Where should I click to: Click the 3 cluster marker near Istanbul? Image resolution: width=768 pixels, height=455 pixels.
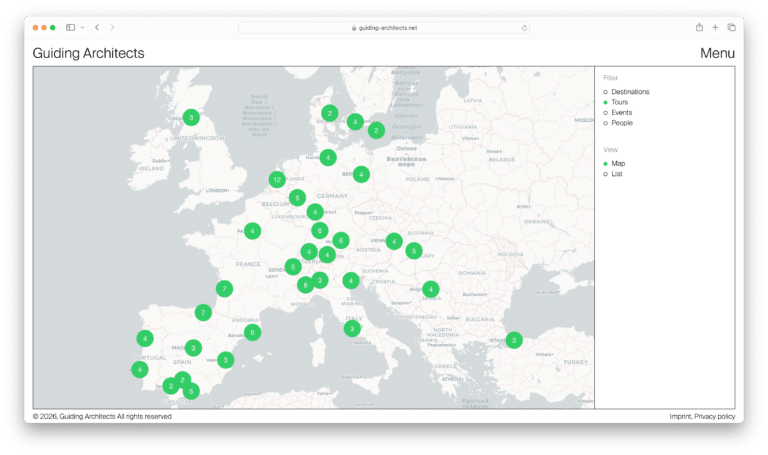(x=514, y=340)
